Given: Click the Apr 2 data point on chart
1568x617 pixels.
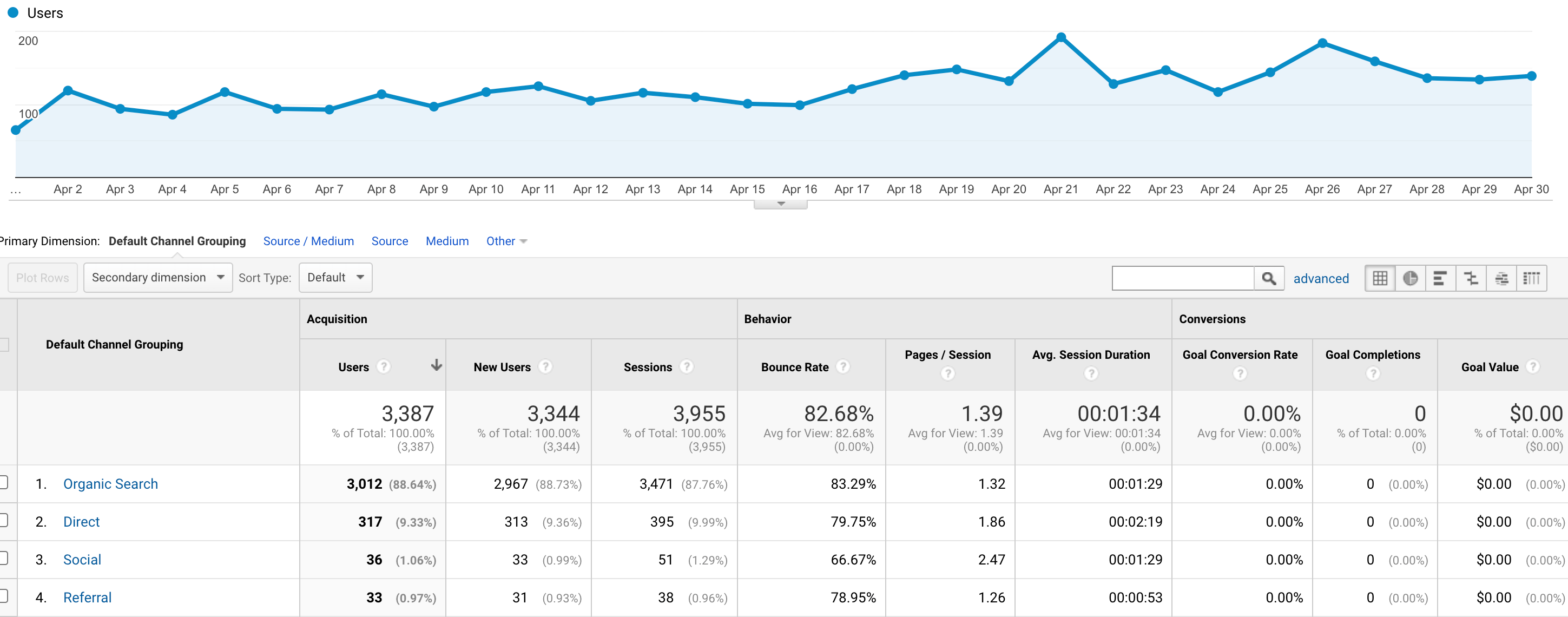Looking at the screenshot, I should click(x=68, y=91).
